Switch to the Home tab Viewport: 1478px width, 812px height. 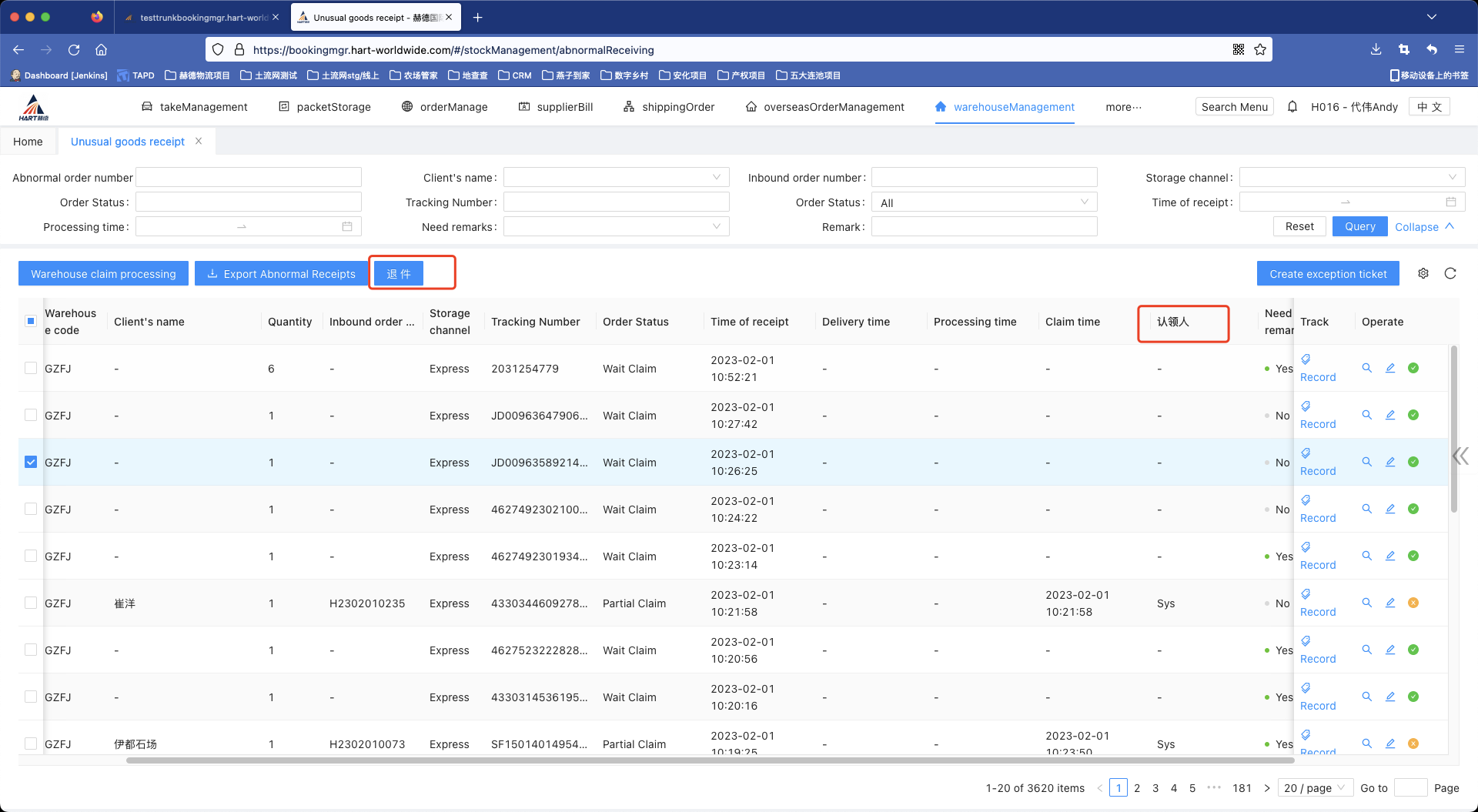pyautogui.click(x=28, y=142)
